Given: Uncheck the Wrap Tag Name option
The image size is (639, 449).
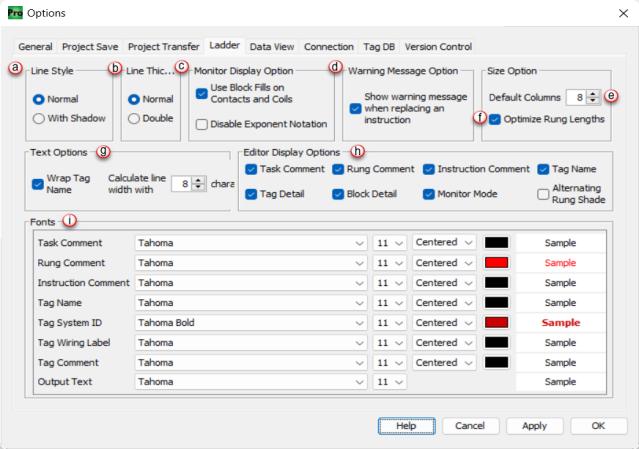Looking at the screenshot, I should 38,184.
